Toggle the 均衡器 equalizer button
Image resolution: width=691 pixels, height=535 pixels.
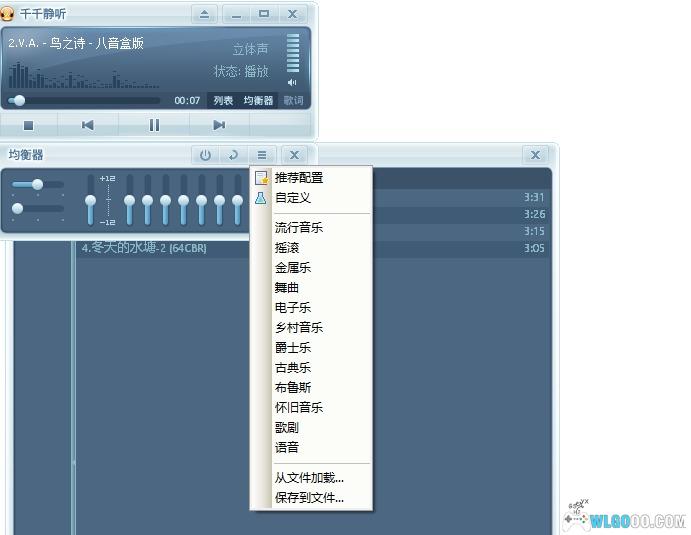tap(258, 100)
